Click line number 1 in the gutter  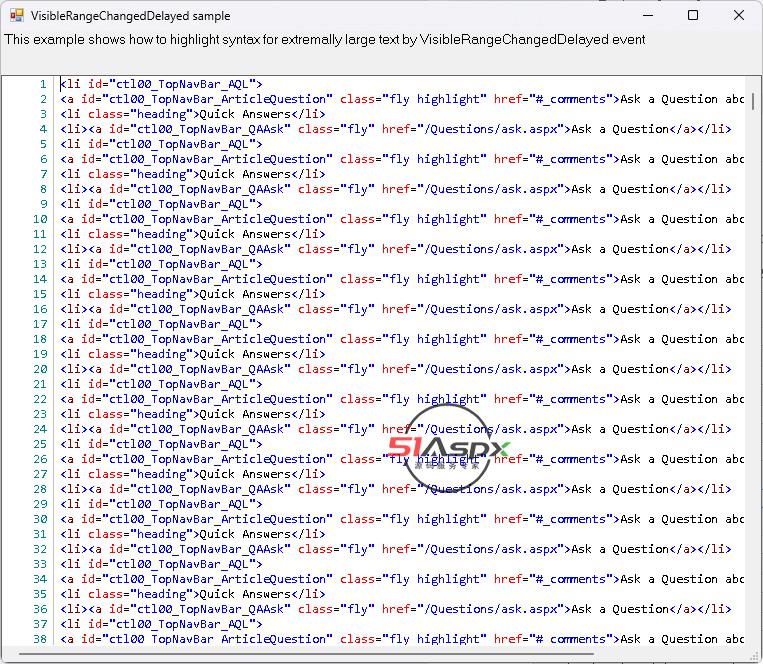tap(43, 84)
